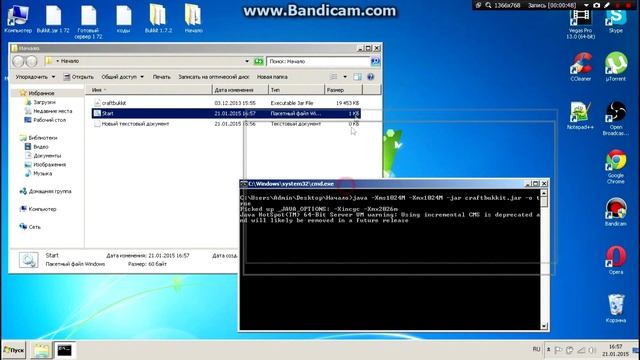
Task: Open the Корзина recycle bin
Action: [x=616, y=309]
